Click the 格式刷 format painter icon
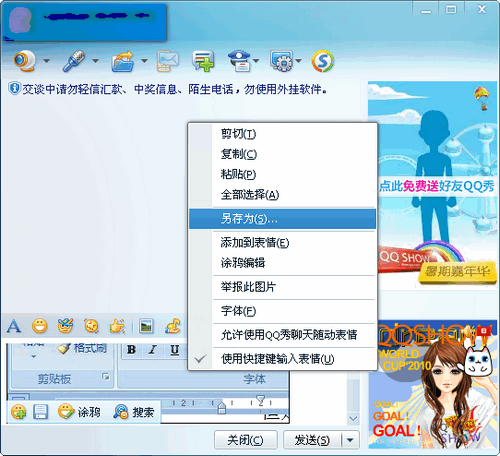This screenshot has width=500, height=456. click(62, 349)
